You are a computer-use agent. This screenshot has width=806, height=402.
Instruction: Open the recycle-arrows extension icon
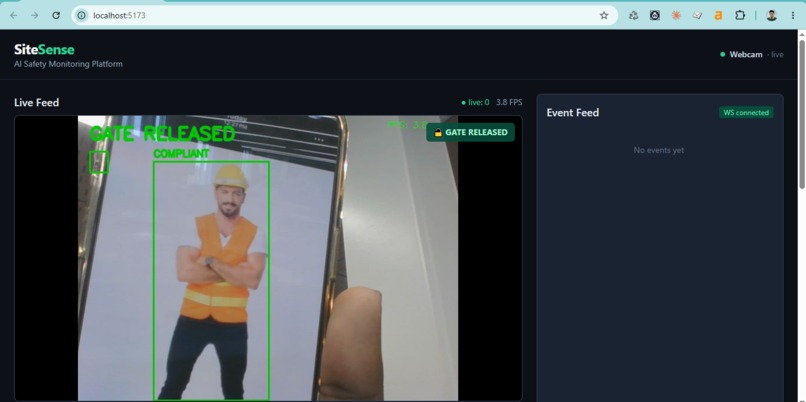633,15
